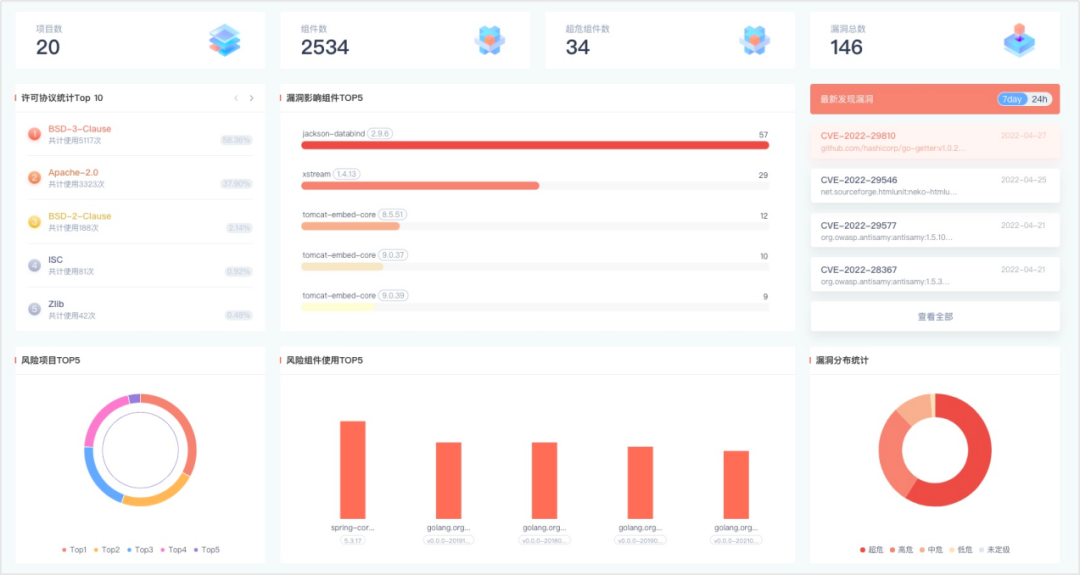Switch latest vulnerabilities to 24h

pos(1040,99)
